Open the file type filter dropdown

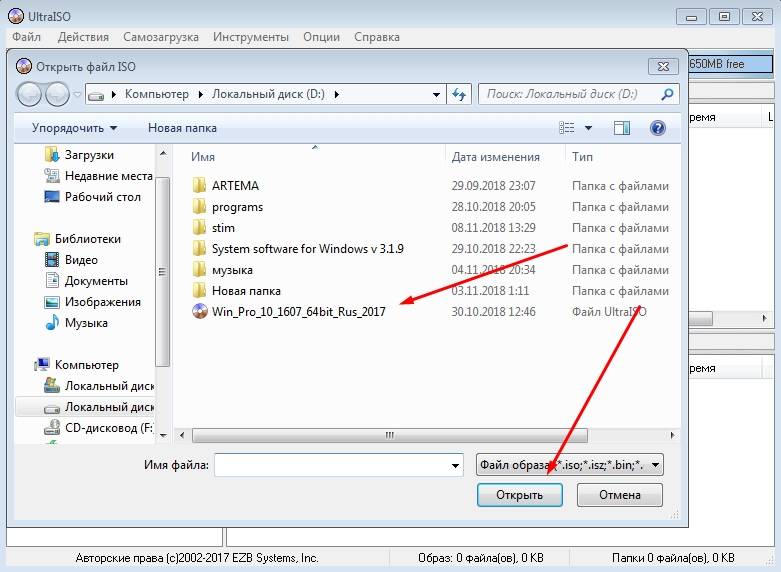(x=569, y=465)
